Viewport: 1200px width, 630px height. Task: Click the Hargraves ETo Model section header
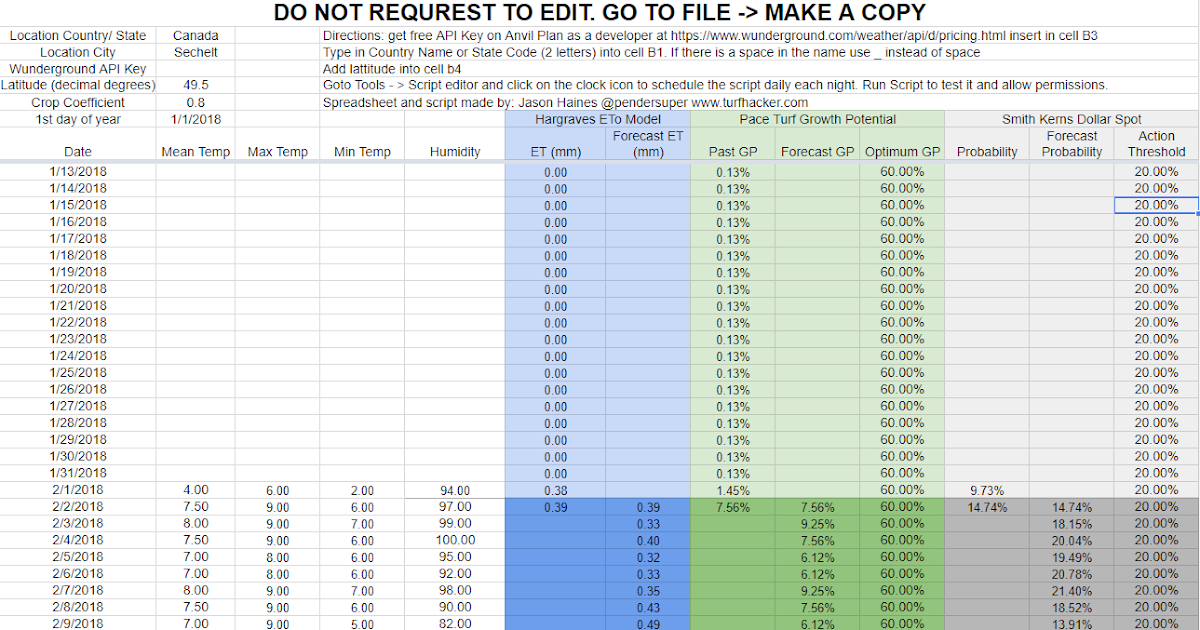click(597, 119)
